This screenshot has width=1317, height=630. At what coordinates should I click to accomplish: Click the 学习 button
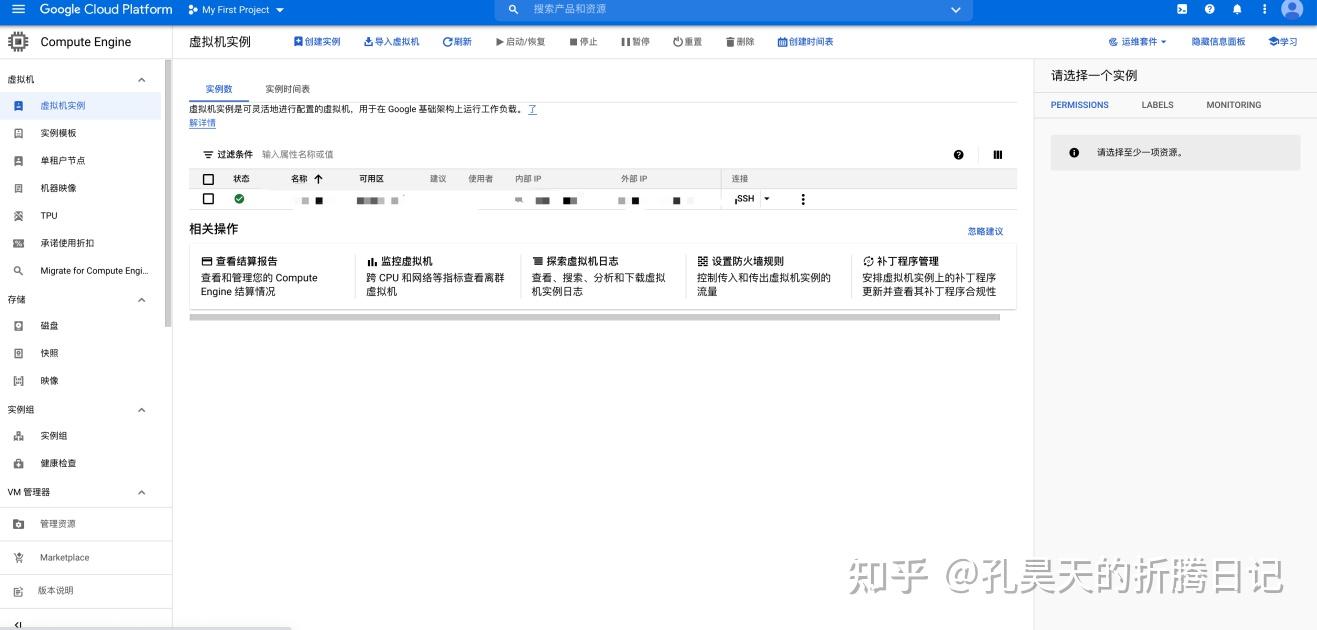(1283, 42)
